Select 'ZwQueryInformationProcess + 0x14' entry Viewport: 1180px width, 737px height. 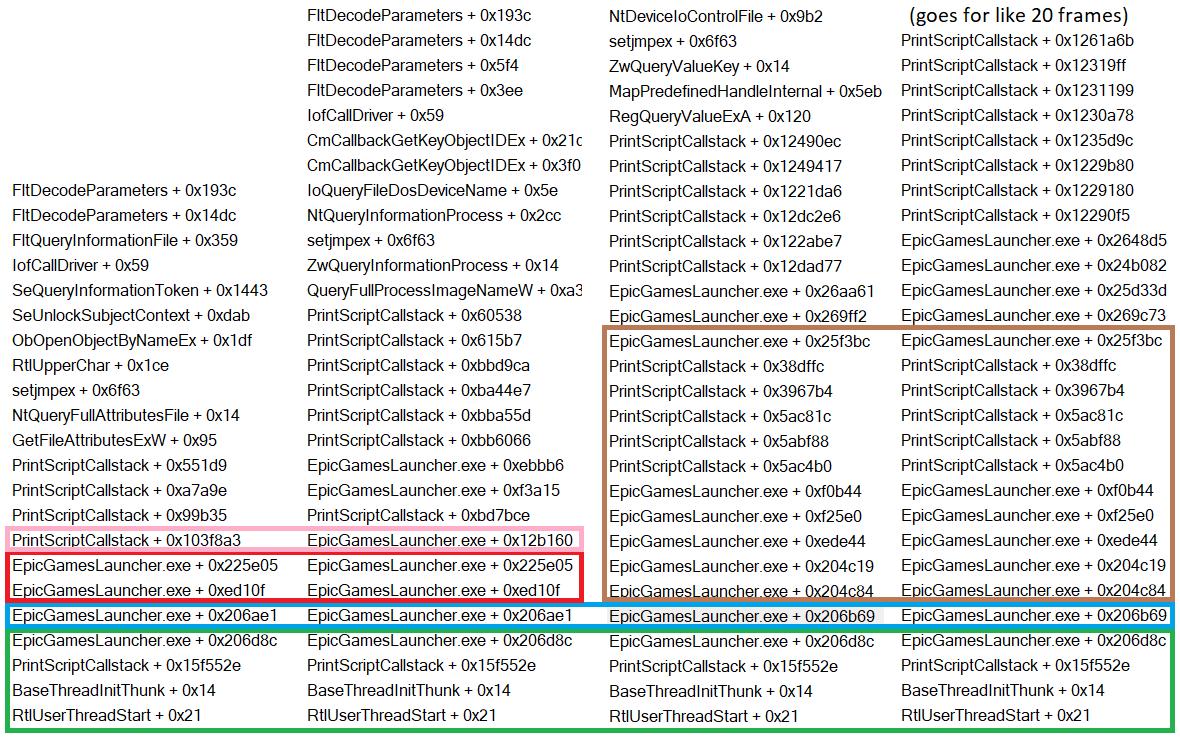[433, 266]
